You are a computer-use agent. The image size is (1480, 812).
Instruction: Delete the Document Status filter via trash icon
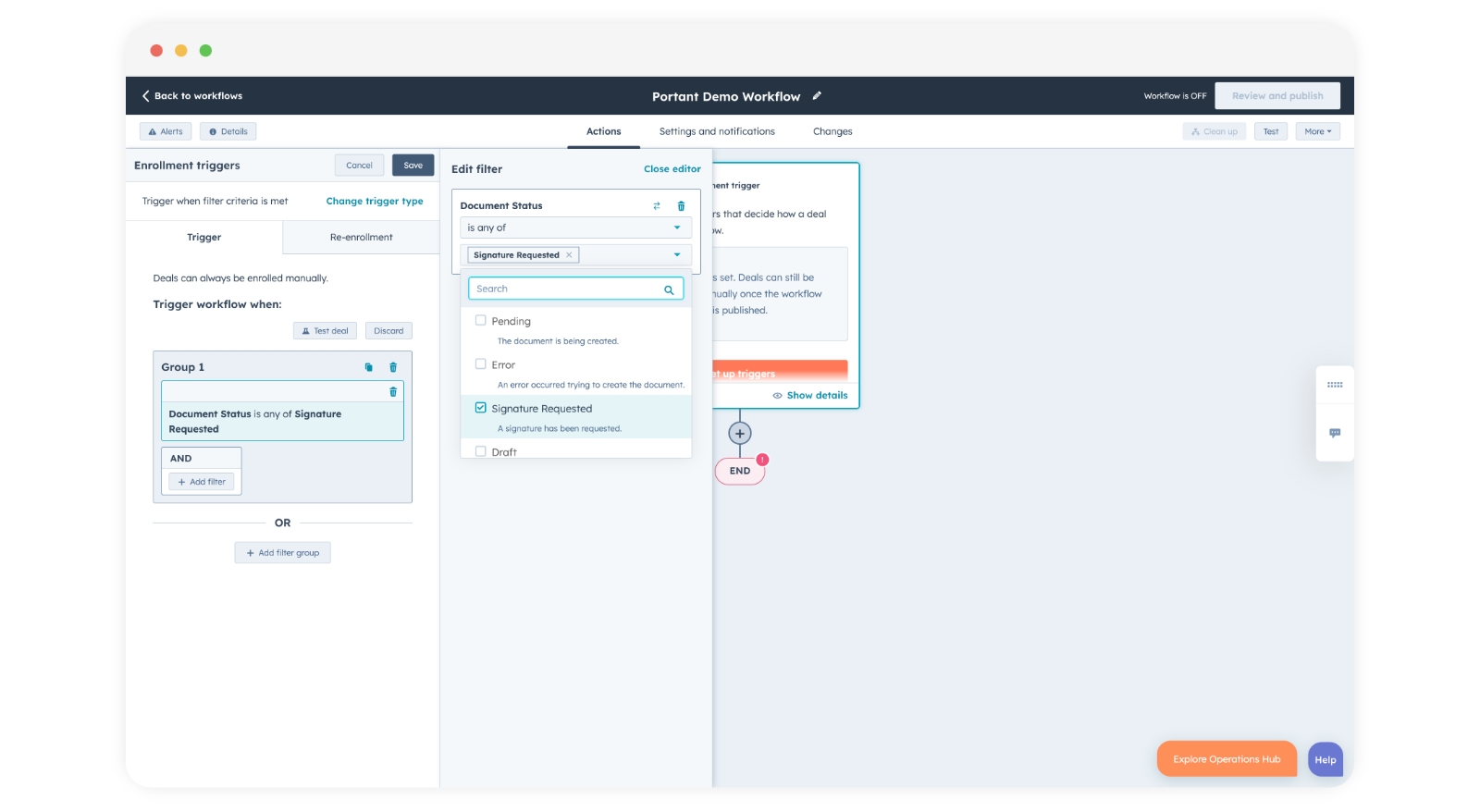[x=681, y=206]
